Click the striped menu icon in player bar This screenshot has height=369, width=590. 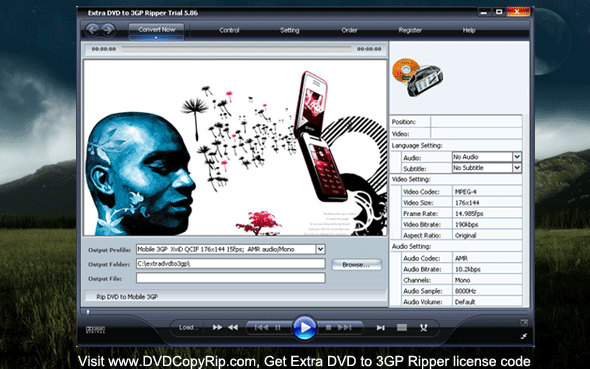click(x=402, y=328)
